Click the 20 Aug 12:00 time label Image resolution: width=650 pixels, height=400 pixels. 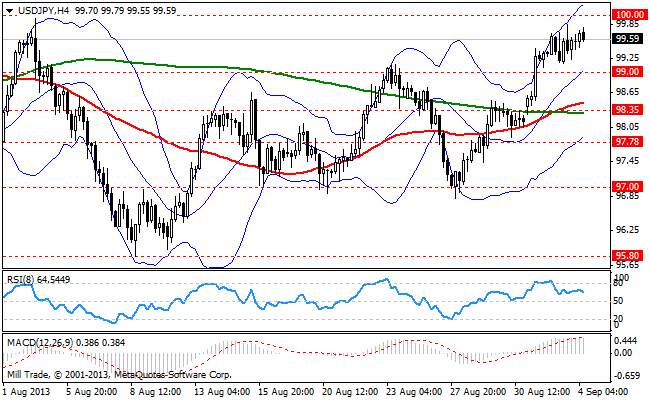click(350, 392)
